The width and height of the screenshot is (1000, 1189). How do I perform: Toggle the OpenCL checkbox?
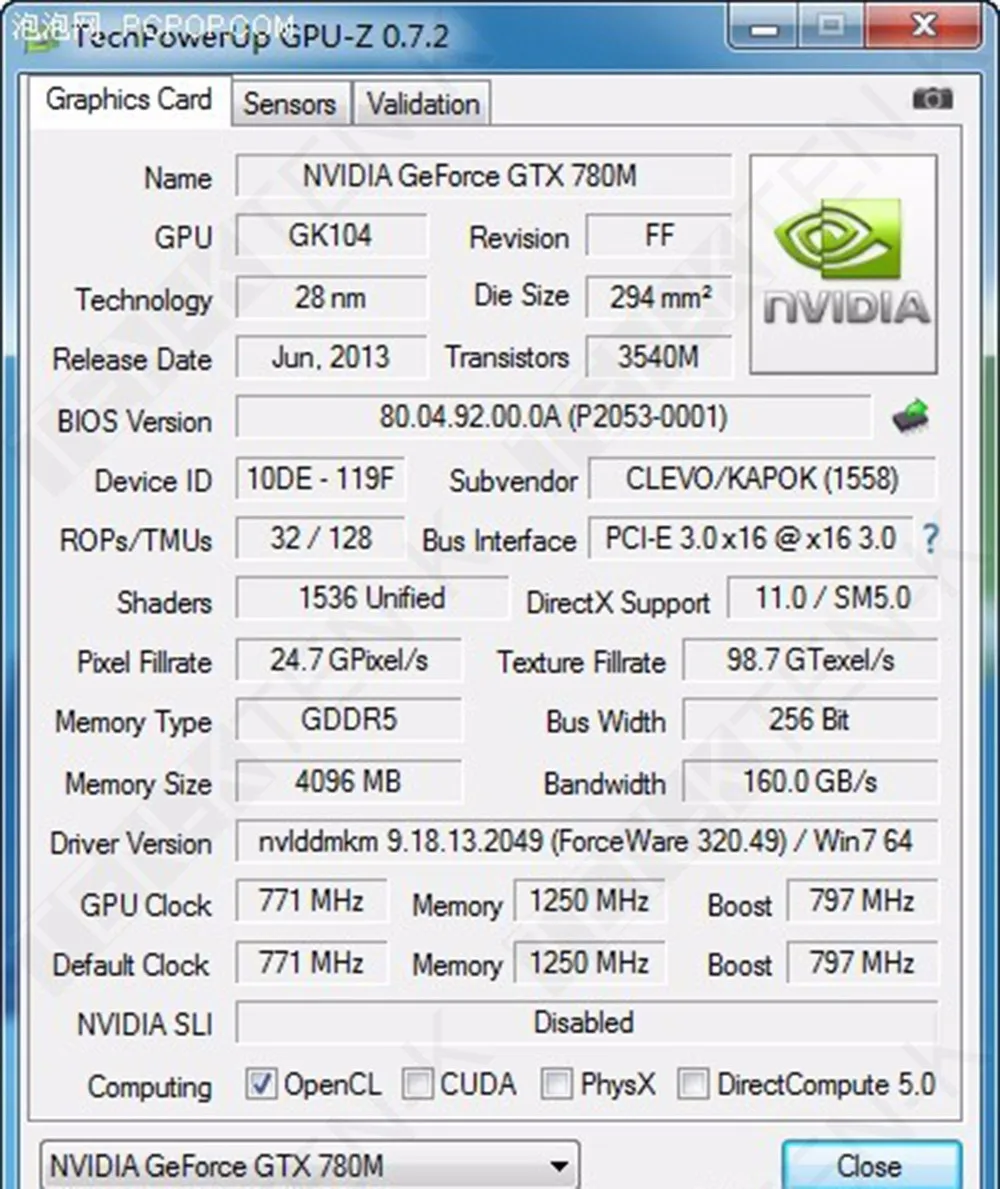click(261, 1084)
